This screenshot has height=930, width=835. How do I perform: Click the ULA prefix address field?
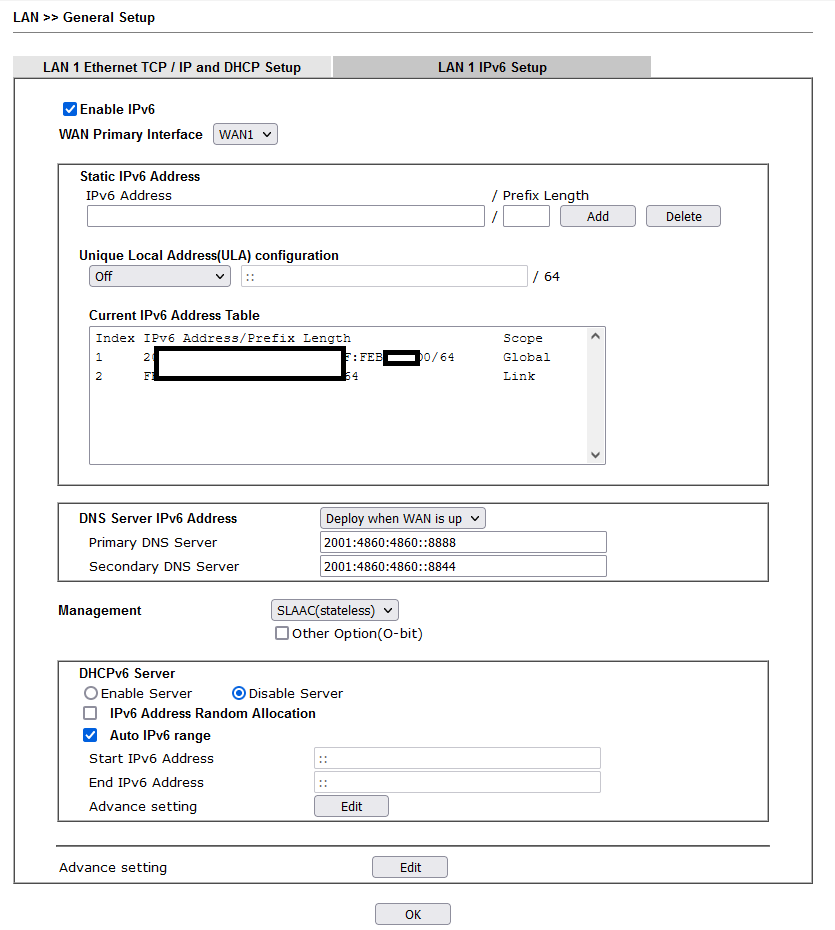[384, 276]
